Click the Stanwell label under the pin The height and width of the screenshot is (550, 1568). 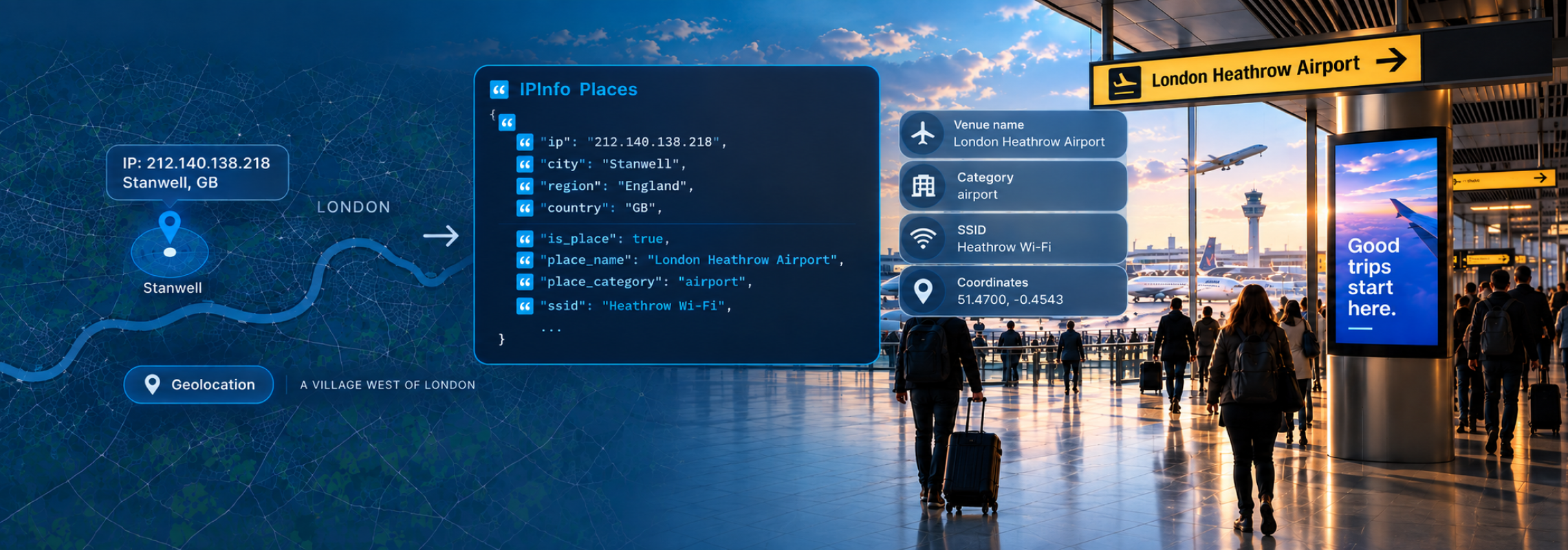click(x=173, y=288)
